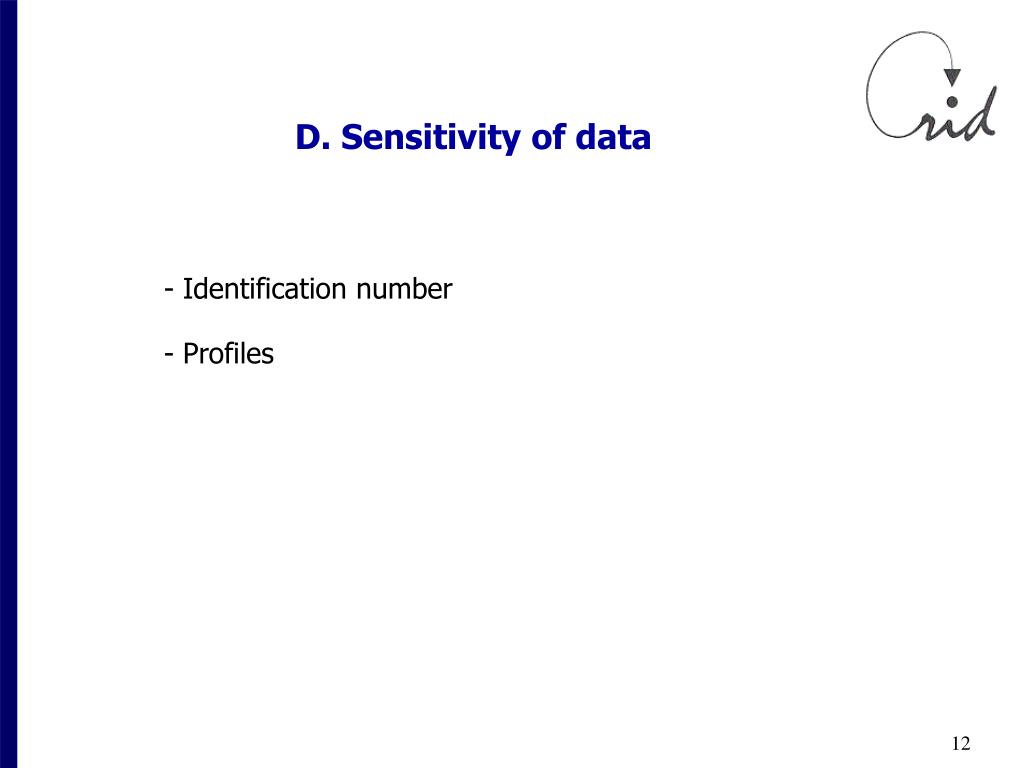This screenshot has height=768, width=1024.
Task: Select the arrowhead in the Crid logo
Action: 953,77
